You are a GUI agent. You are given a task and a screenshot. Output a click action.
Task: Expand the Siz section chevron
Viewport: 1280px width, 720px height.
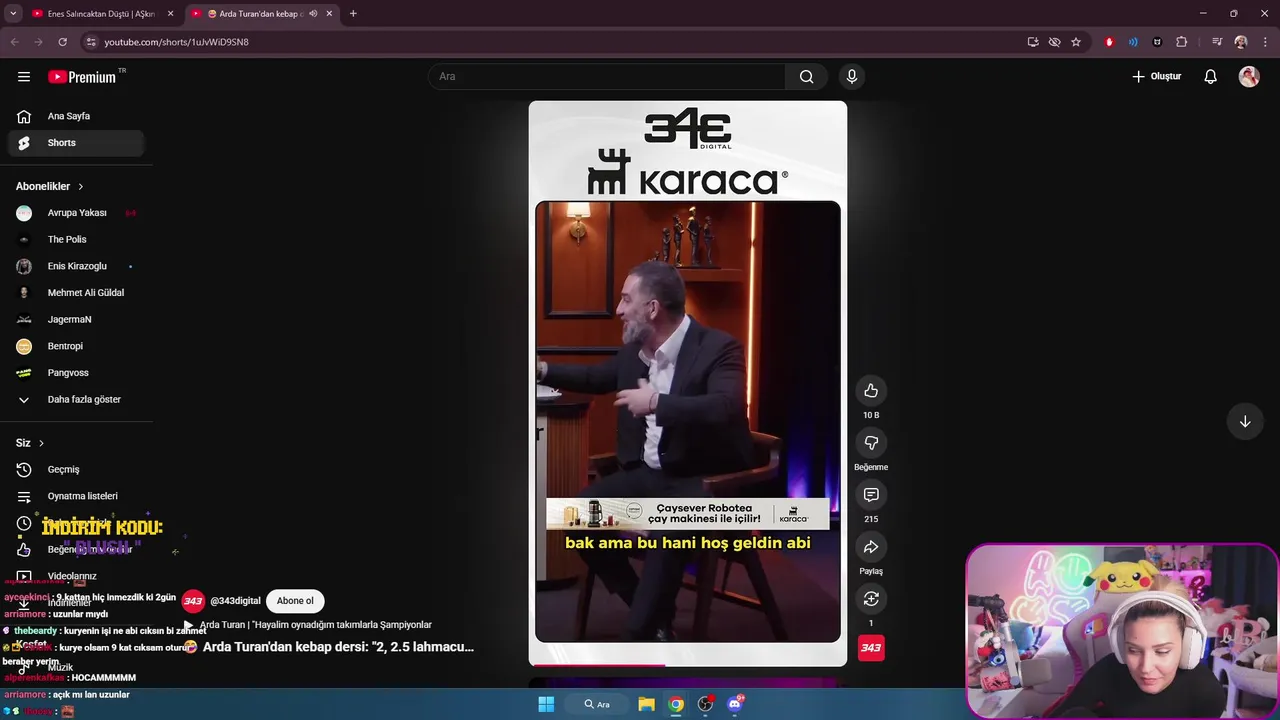pyautogui.click(x=41, y=443)
